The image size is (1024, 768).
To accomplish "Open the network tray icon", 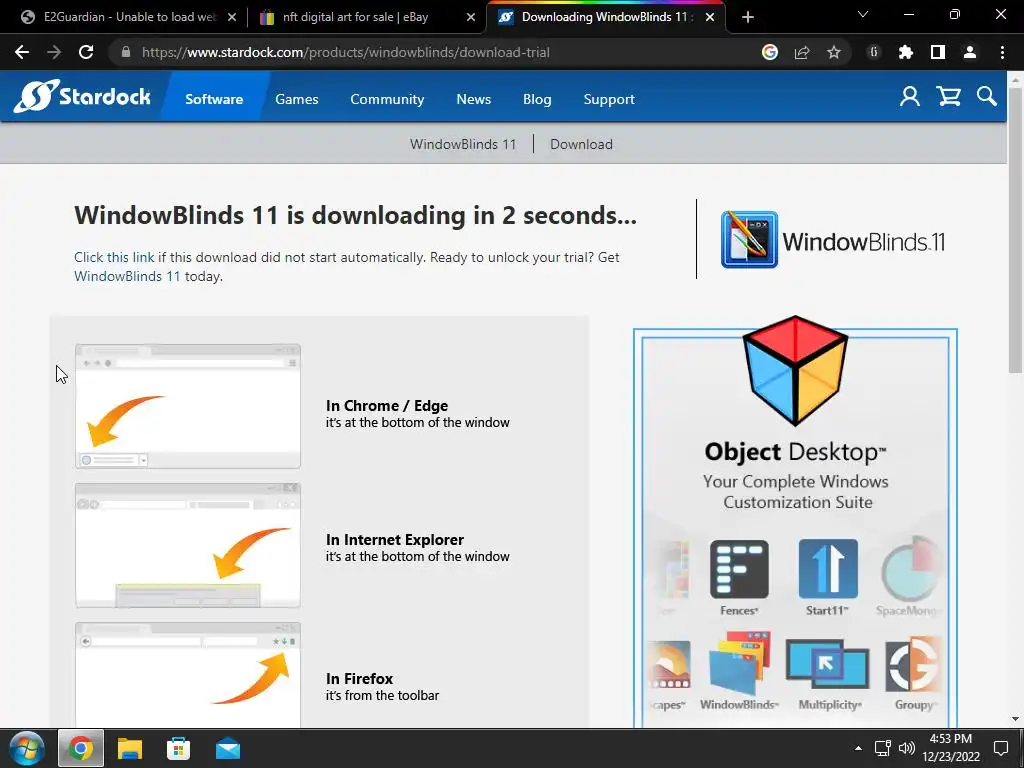I will (x=883, y=748).
